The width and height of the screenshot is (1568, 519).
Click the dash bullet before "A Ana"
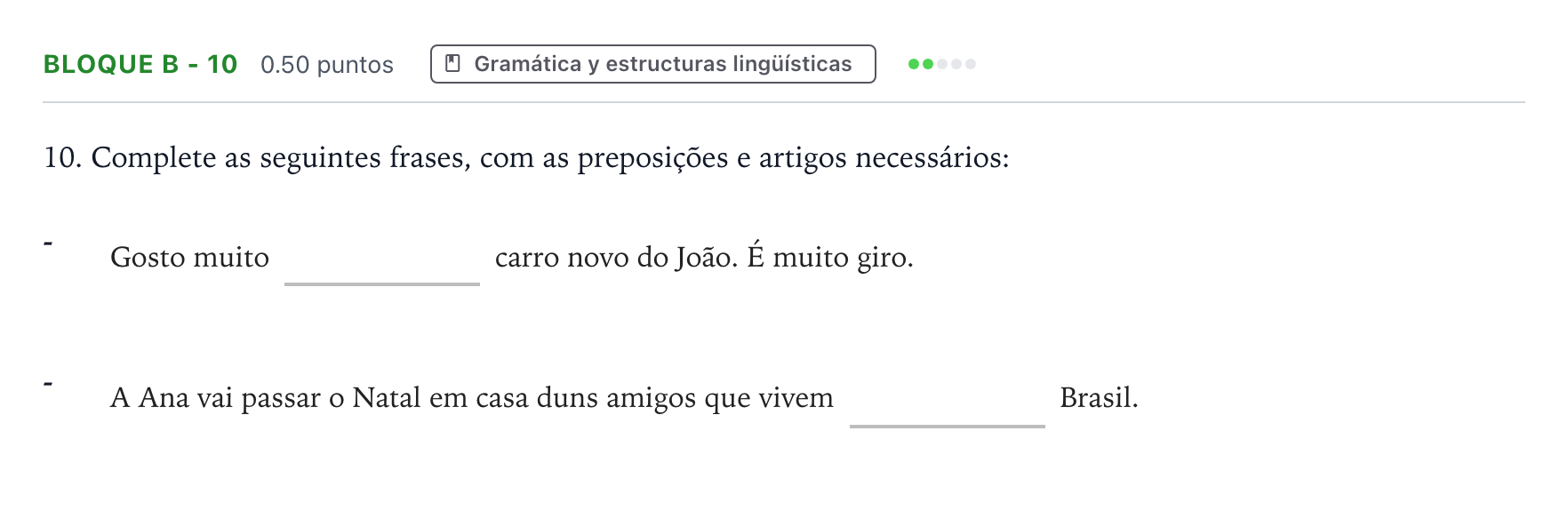click(48, 384)
